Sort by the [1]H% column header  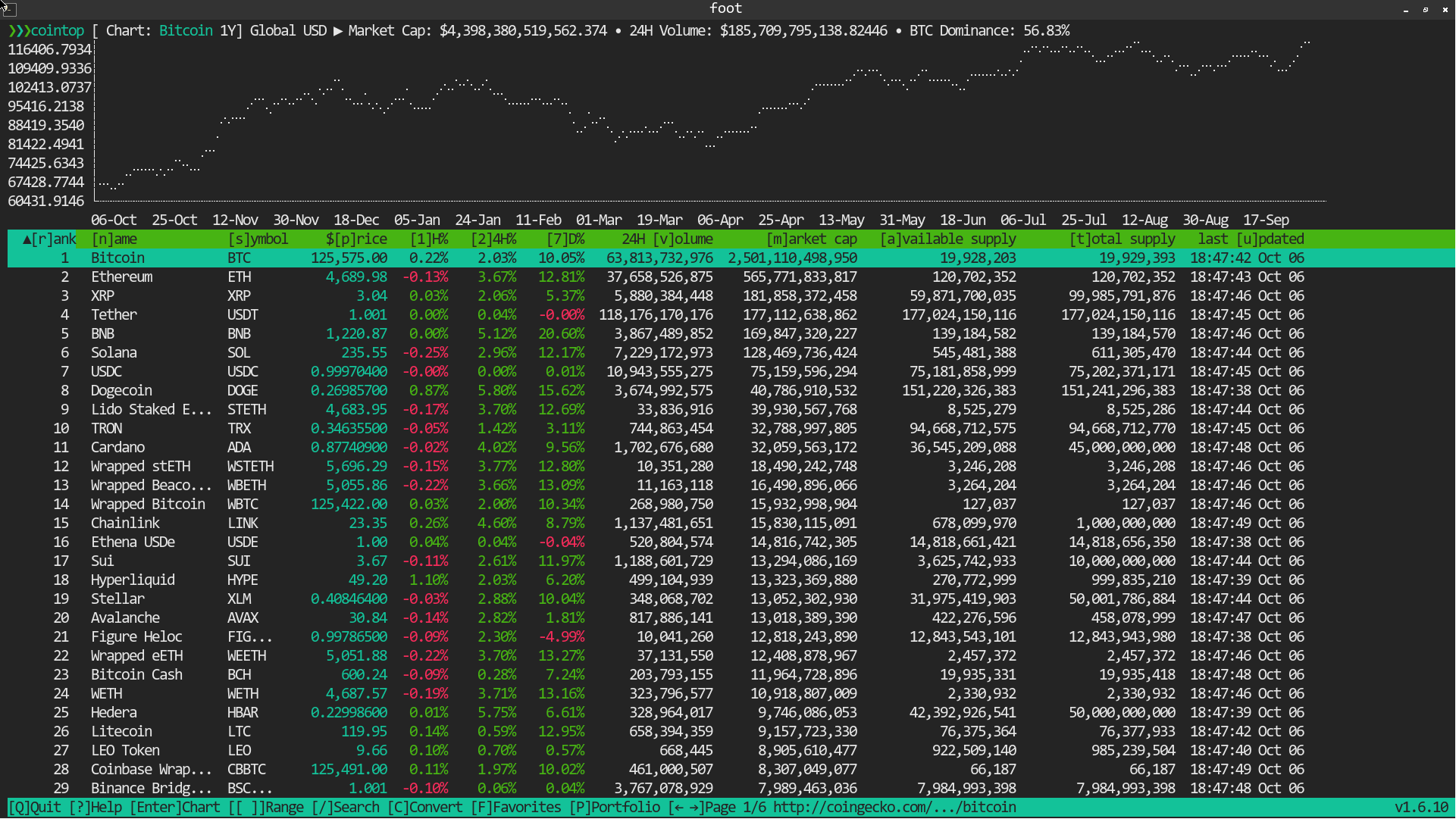[429, 239]
